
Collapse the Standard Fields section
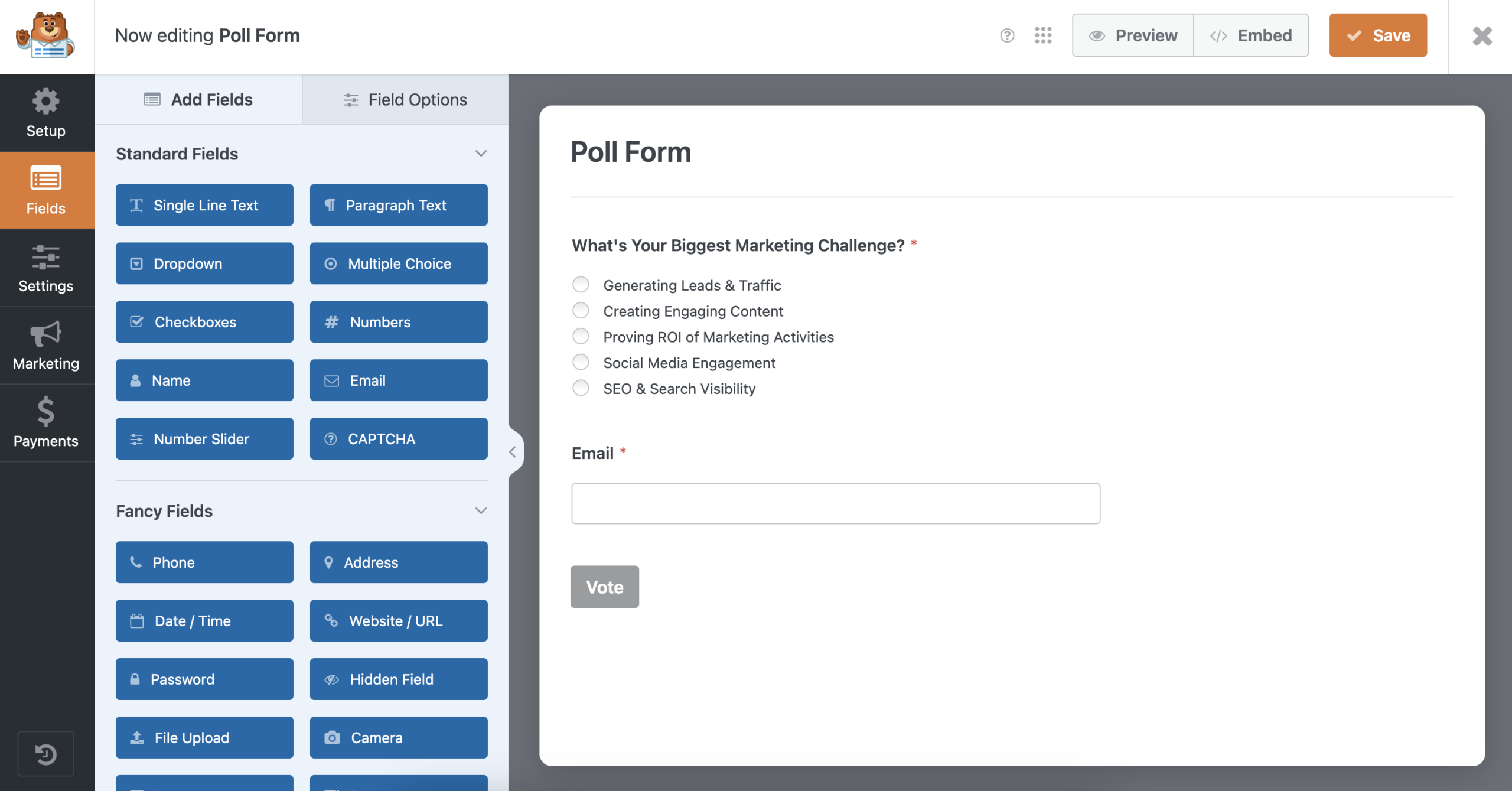point(481,154)
